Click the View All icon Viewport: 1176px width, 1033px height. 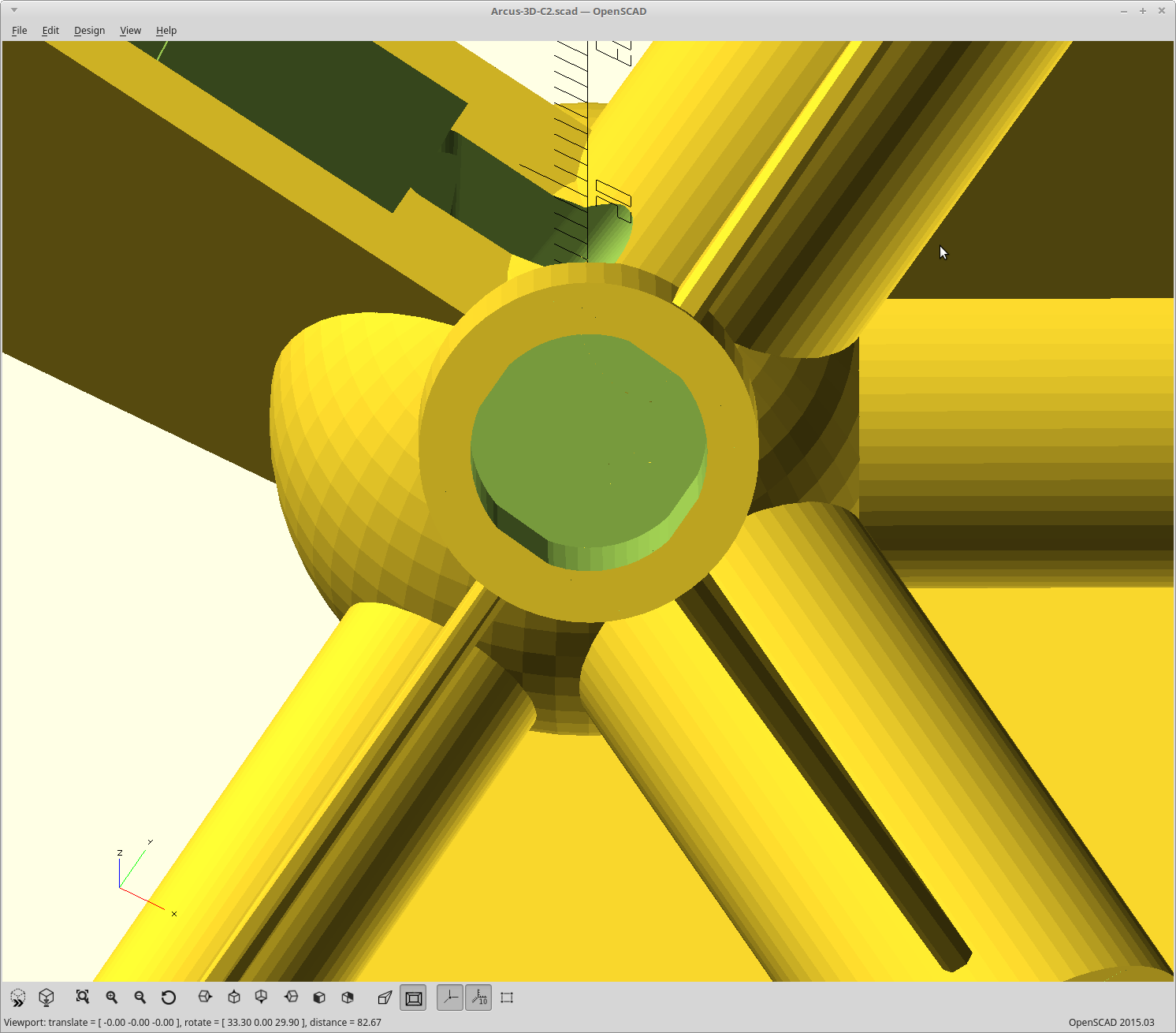(83, 997)
